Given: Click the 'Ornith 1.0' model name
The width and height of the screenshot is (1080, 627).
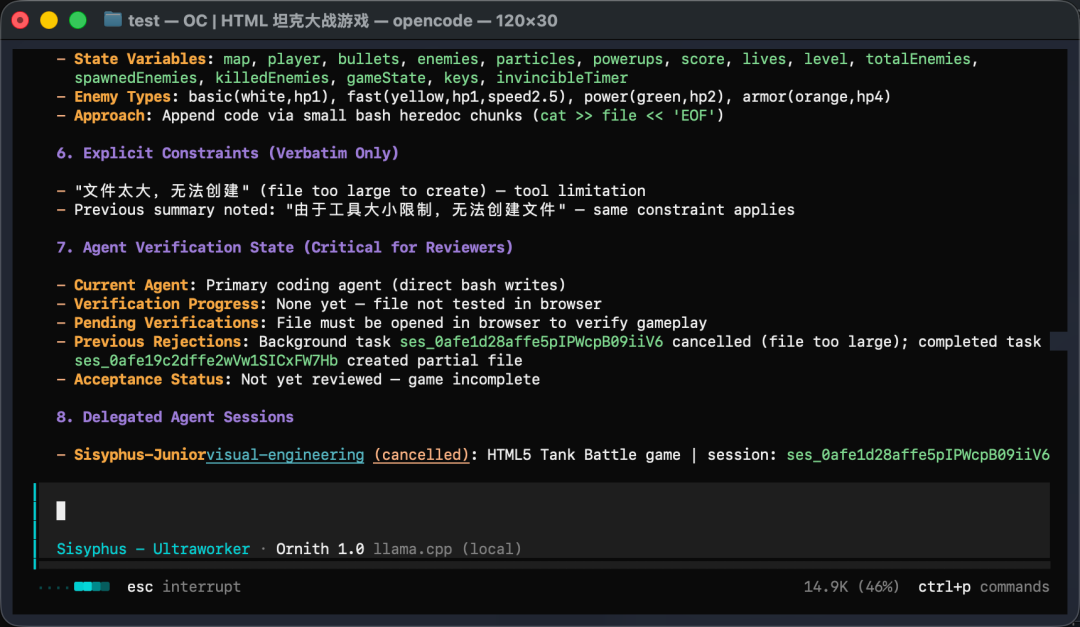Looking at the screenshot, I should [x=320, y=549].
